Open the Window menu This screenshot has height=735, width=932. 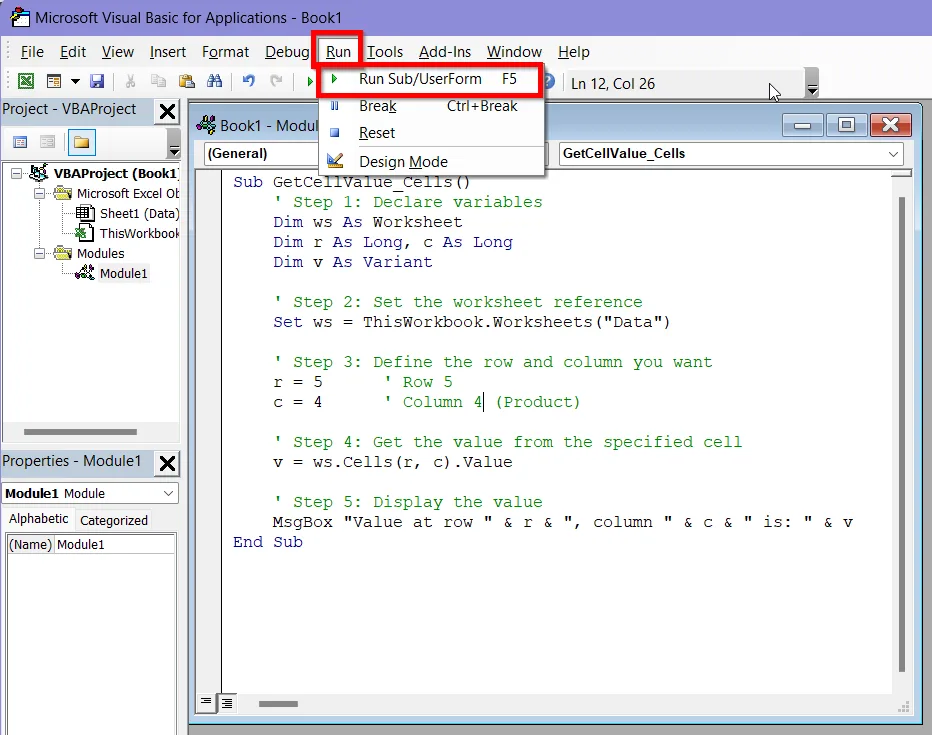514,52
